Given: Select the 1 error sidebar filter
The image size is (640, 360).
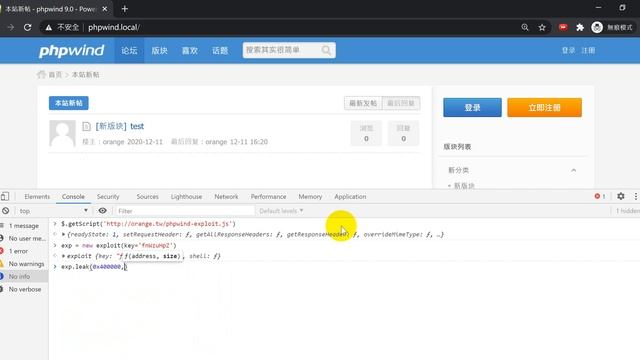Looking at the screenshot, I should (x=24, y=251).
